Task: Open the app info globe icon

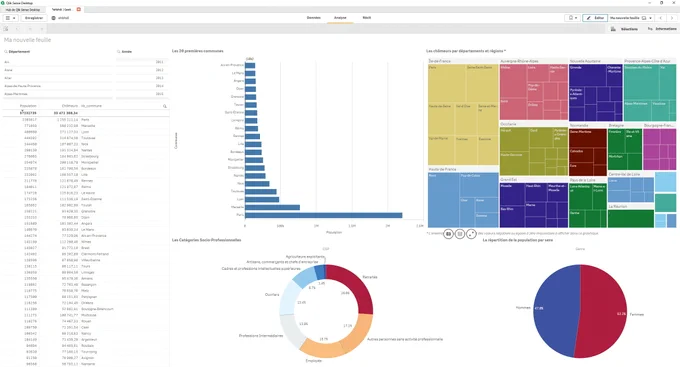Action: pos(54,18)
